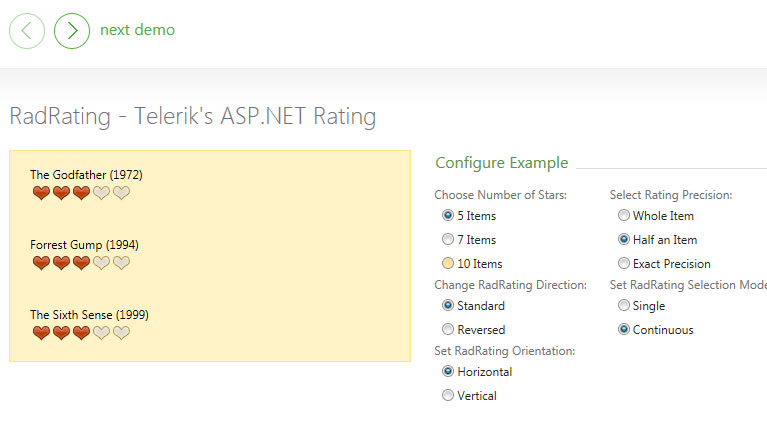
Task: Select Continuous selection mode
Action: point(624,329)
